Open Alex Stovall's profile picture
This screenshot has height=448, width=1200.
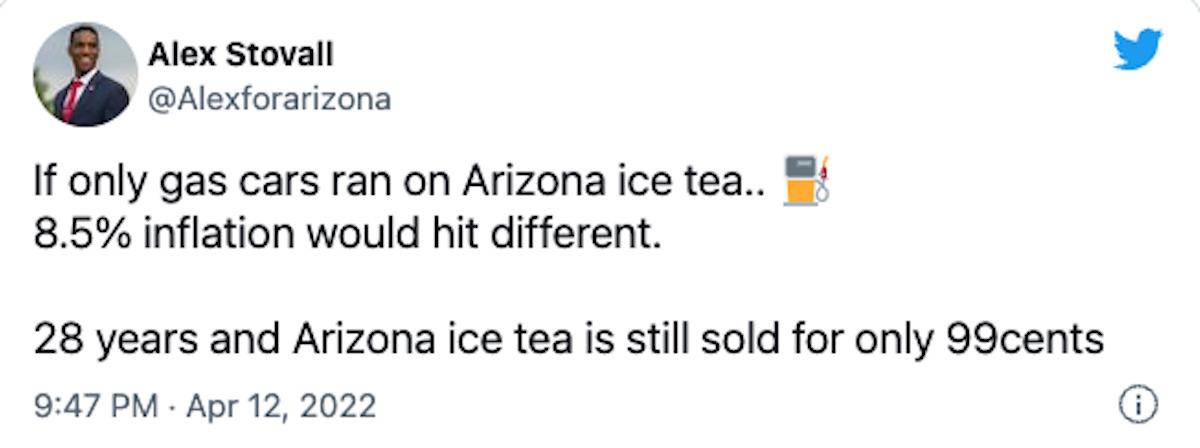(85, 75)
